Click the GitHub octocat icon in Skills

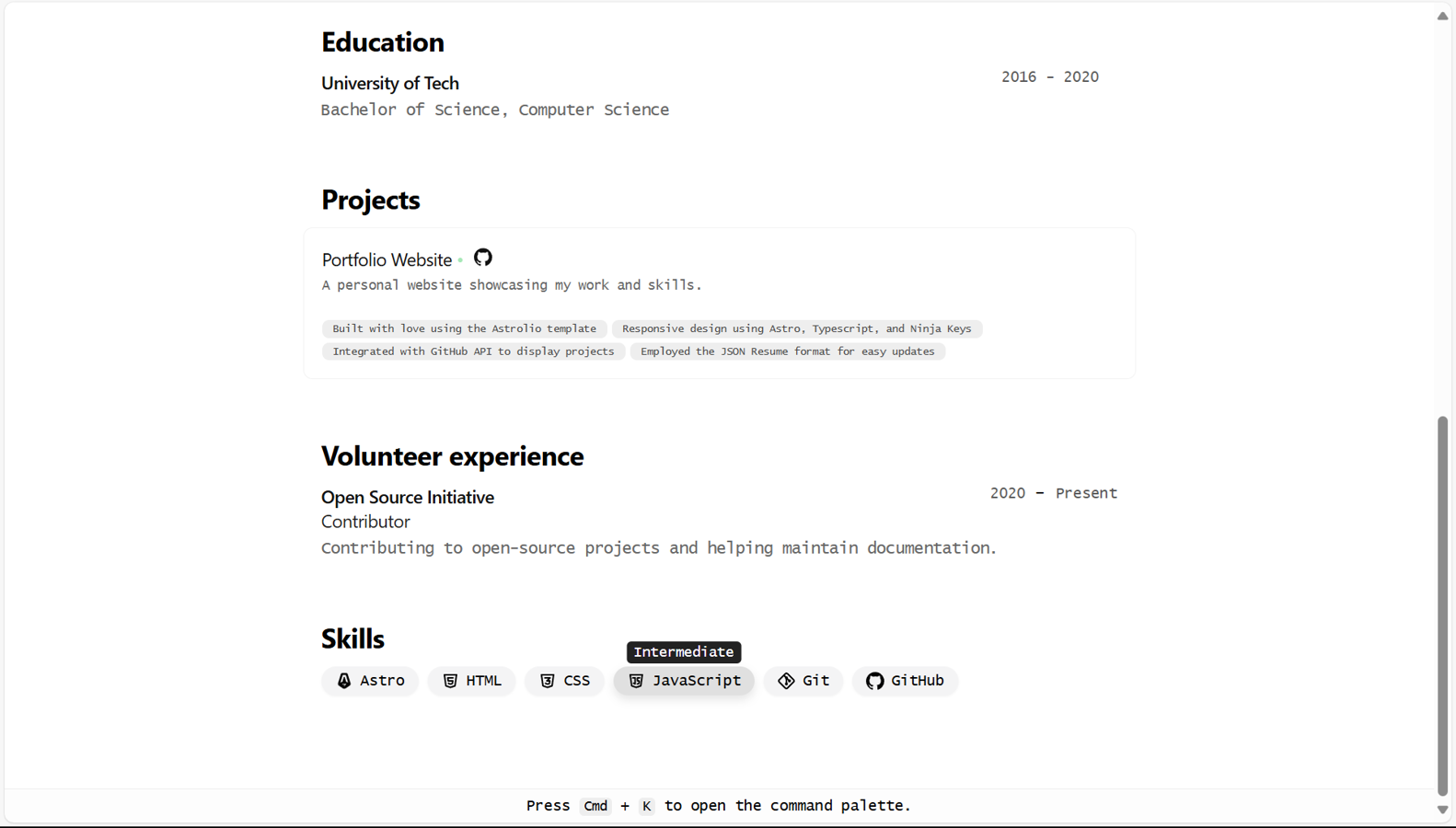coord(874,681)
